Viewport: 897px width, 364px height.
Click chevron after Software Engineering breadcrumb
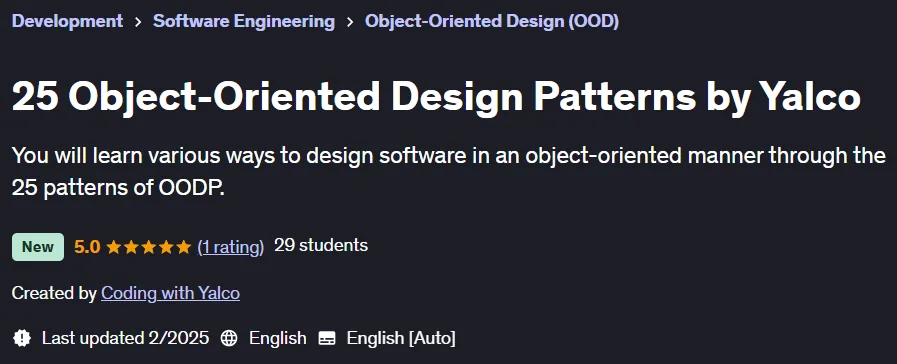point(350,22)
